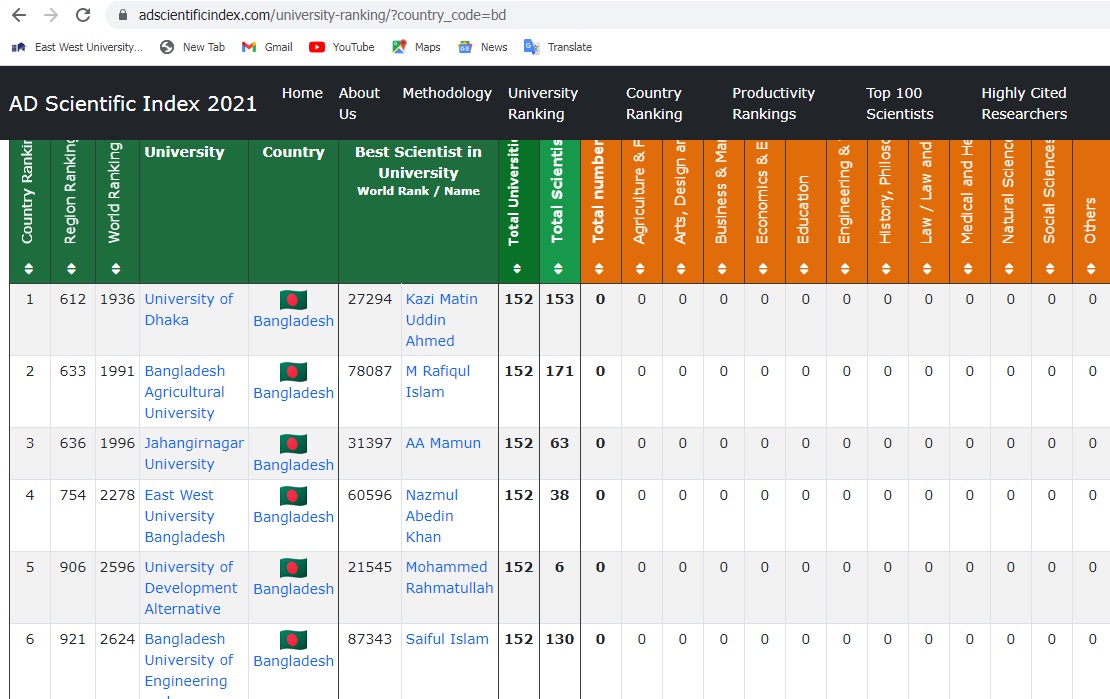Viewport: 1110px width, 699px height.
Task: Open Country Ranking menu
Action: [x=654, y=103]
